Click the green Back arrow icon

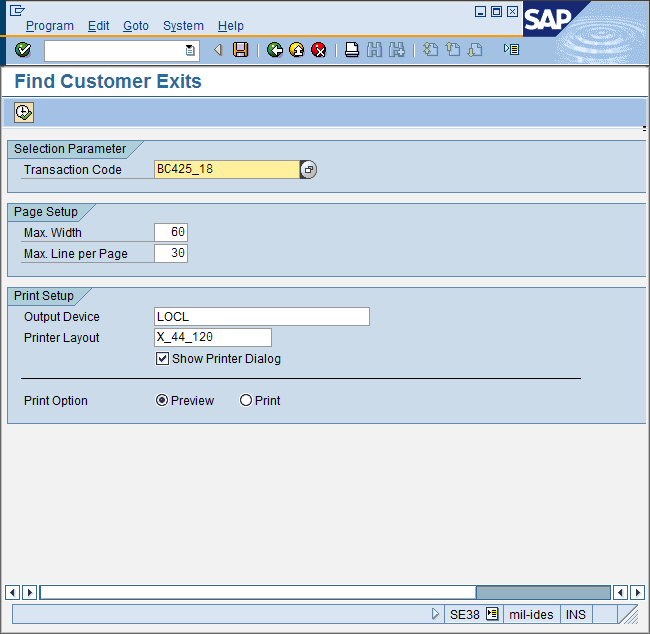(x=274, y=50)
